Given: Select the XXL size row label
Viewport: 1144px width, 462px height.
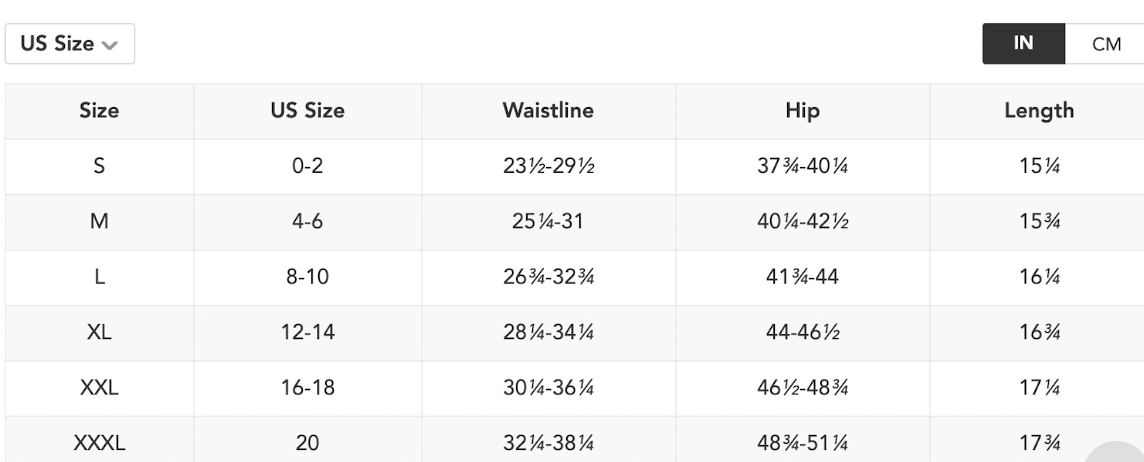Looking at the screenshot, I should [99, 389].
